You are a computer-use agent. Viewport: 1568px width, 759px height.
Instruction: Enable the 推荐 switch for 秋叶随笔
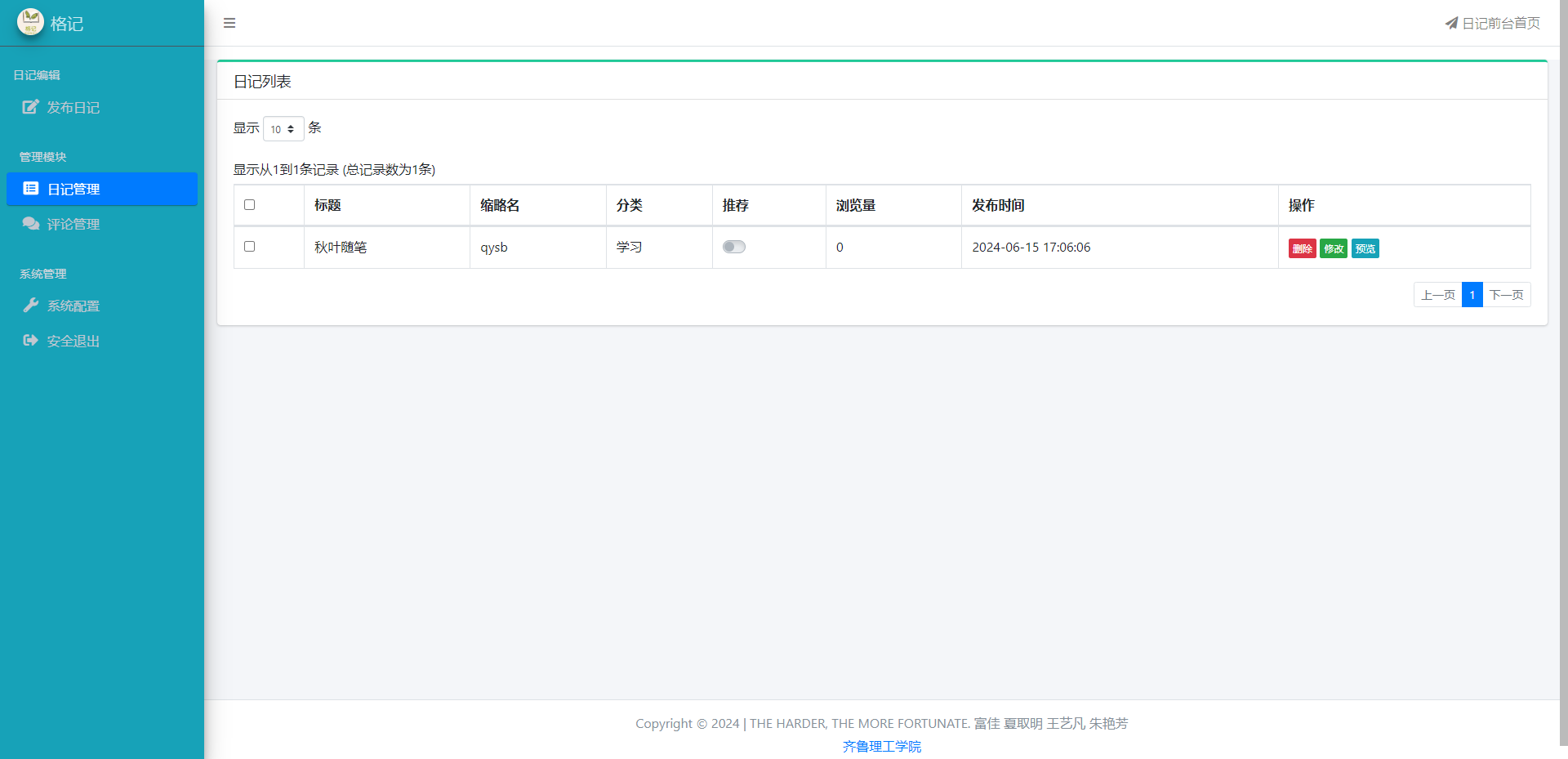(733, 247)
